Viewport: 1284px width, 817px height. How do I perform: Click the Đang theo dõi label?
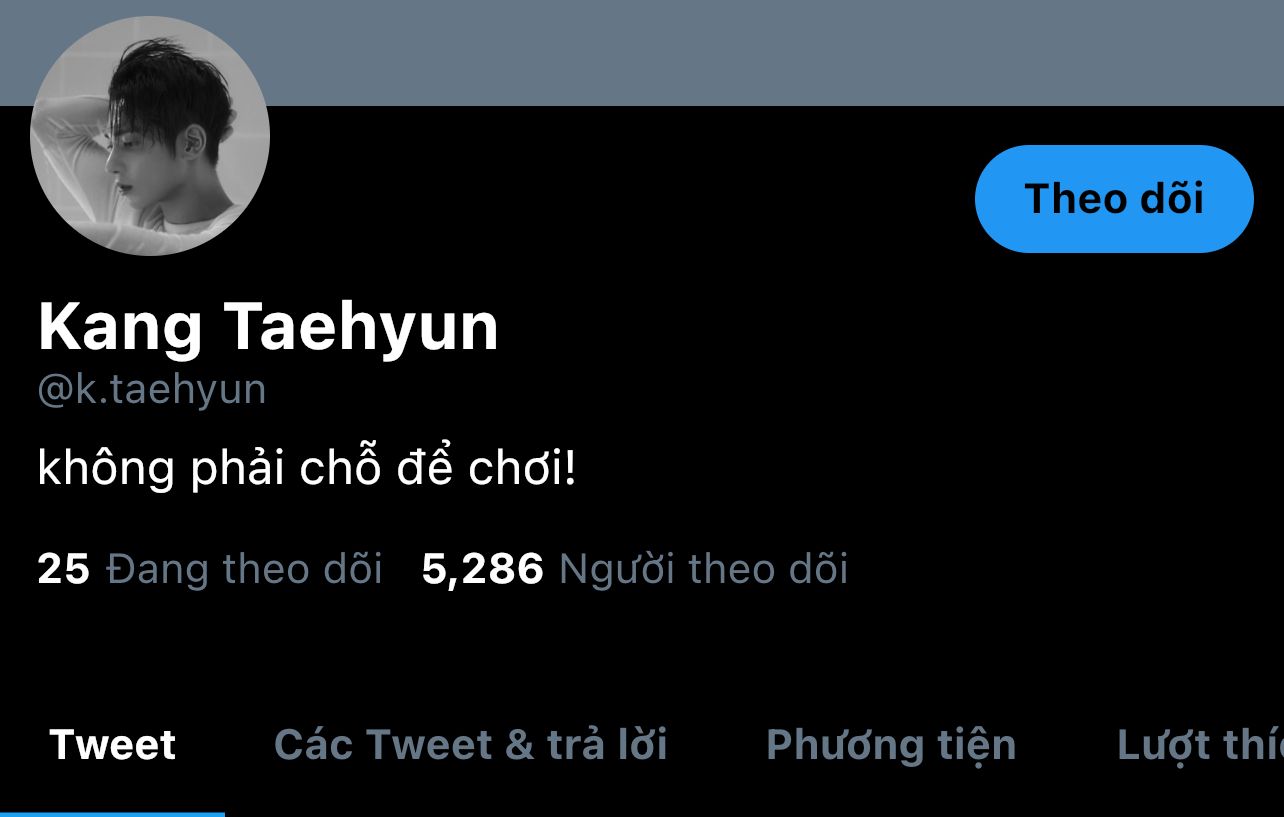[245, 569]
